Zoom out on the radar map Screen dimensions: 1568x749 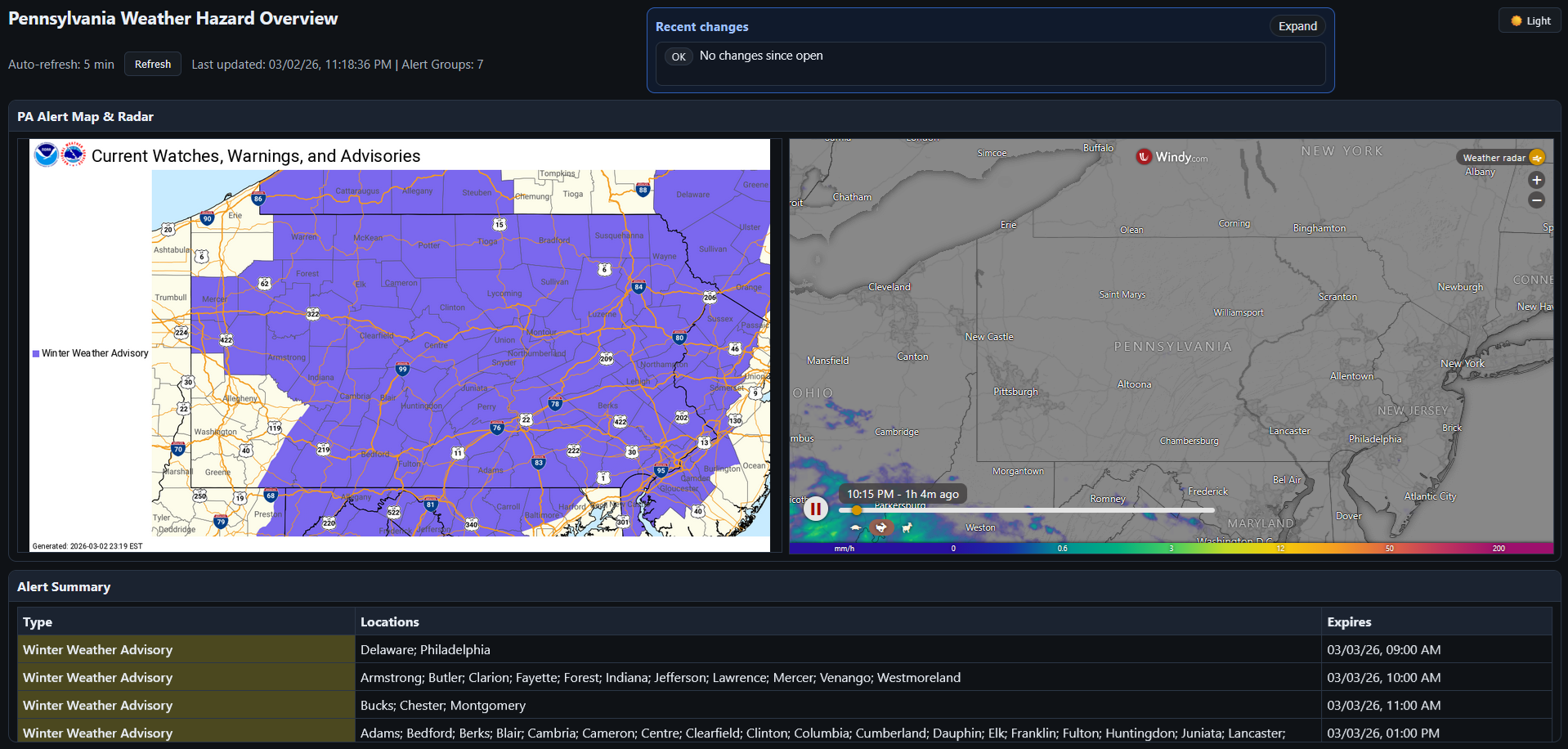tap(1537, 200)
